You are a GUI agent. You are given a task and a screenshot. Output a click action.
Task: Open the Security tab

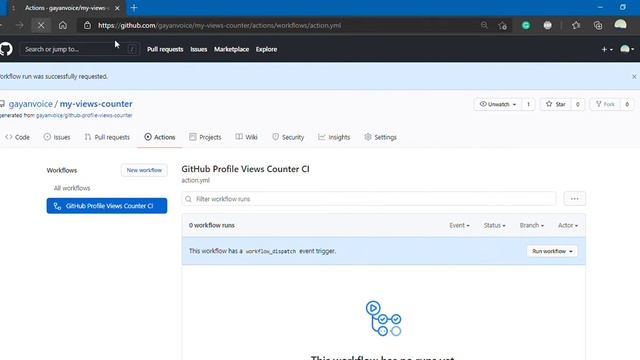coord(288,137)
